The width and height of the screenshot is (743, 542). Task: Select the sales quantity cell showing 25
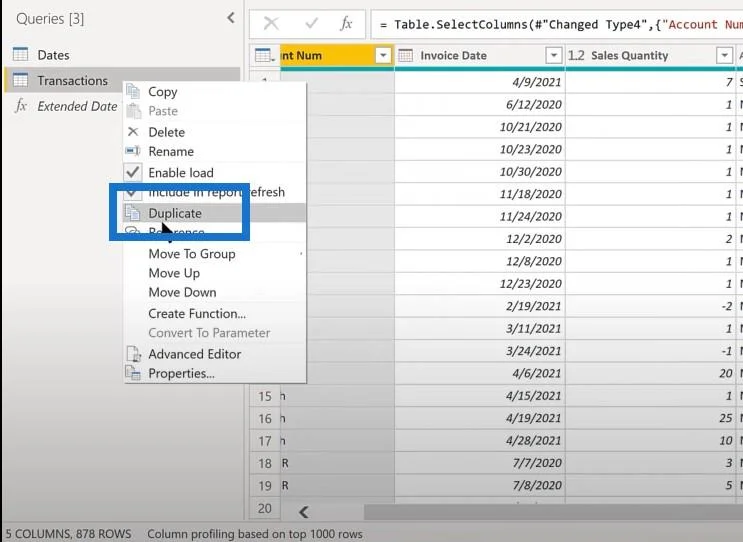pyautogui.click(x=650, y=418)
